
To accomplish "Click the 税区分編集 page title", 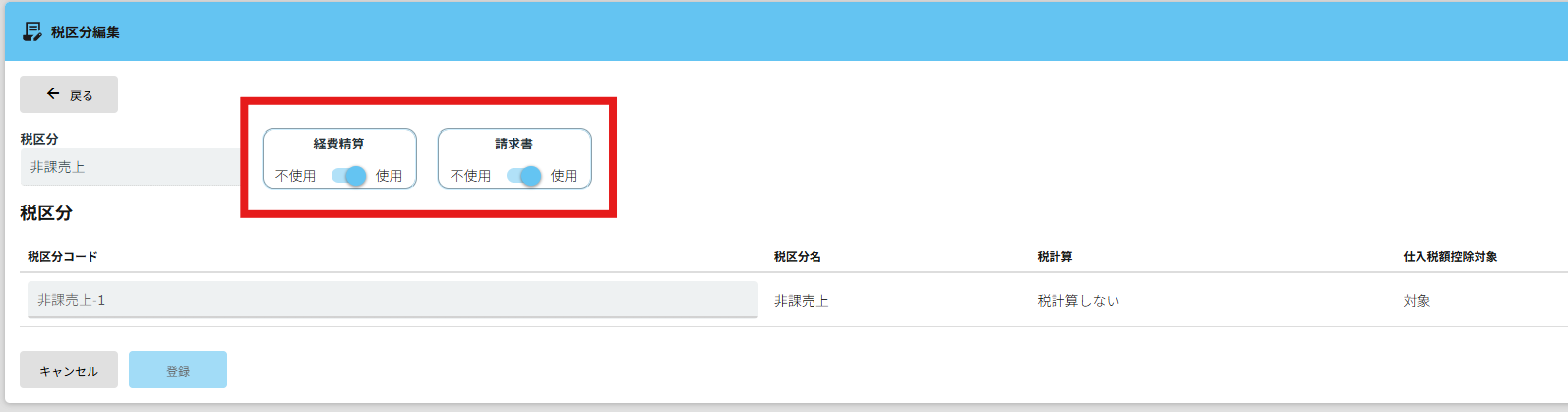I will (86, 32).
